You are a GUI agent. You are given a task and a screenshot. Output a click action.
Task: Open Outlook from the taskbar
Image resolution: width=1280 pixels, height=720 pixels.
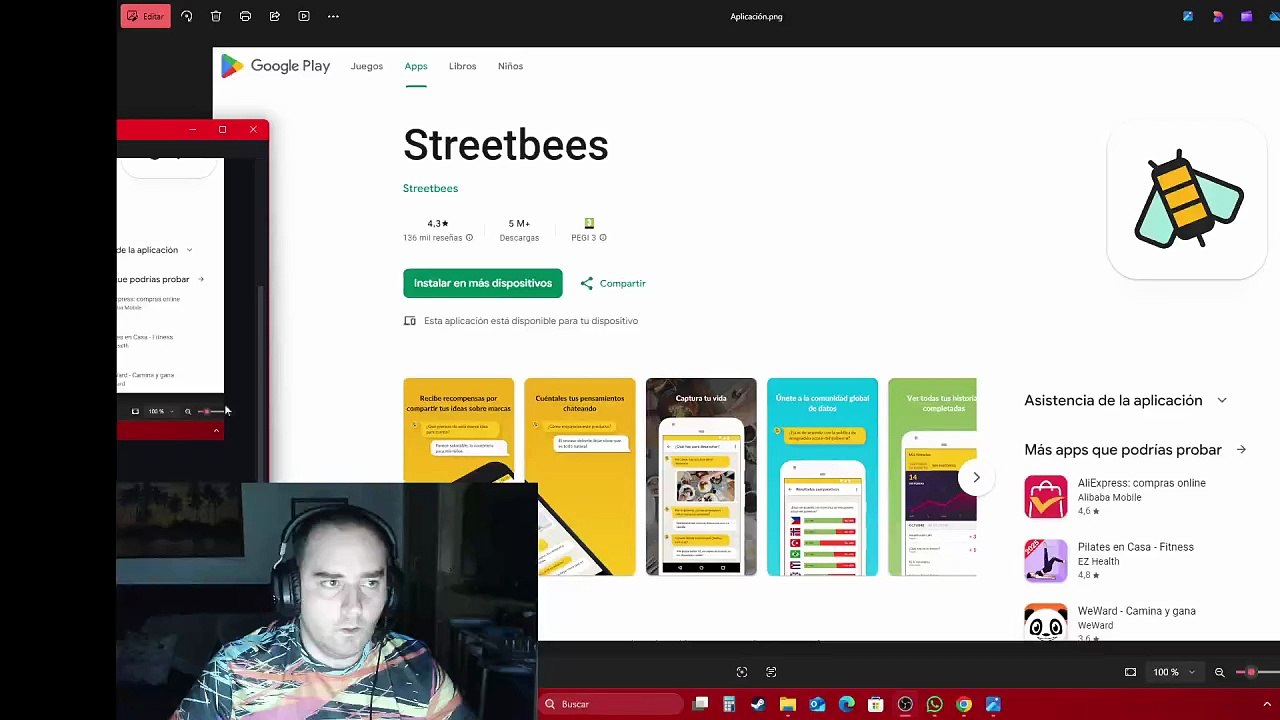point(817,704)
